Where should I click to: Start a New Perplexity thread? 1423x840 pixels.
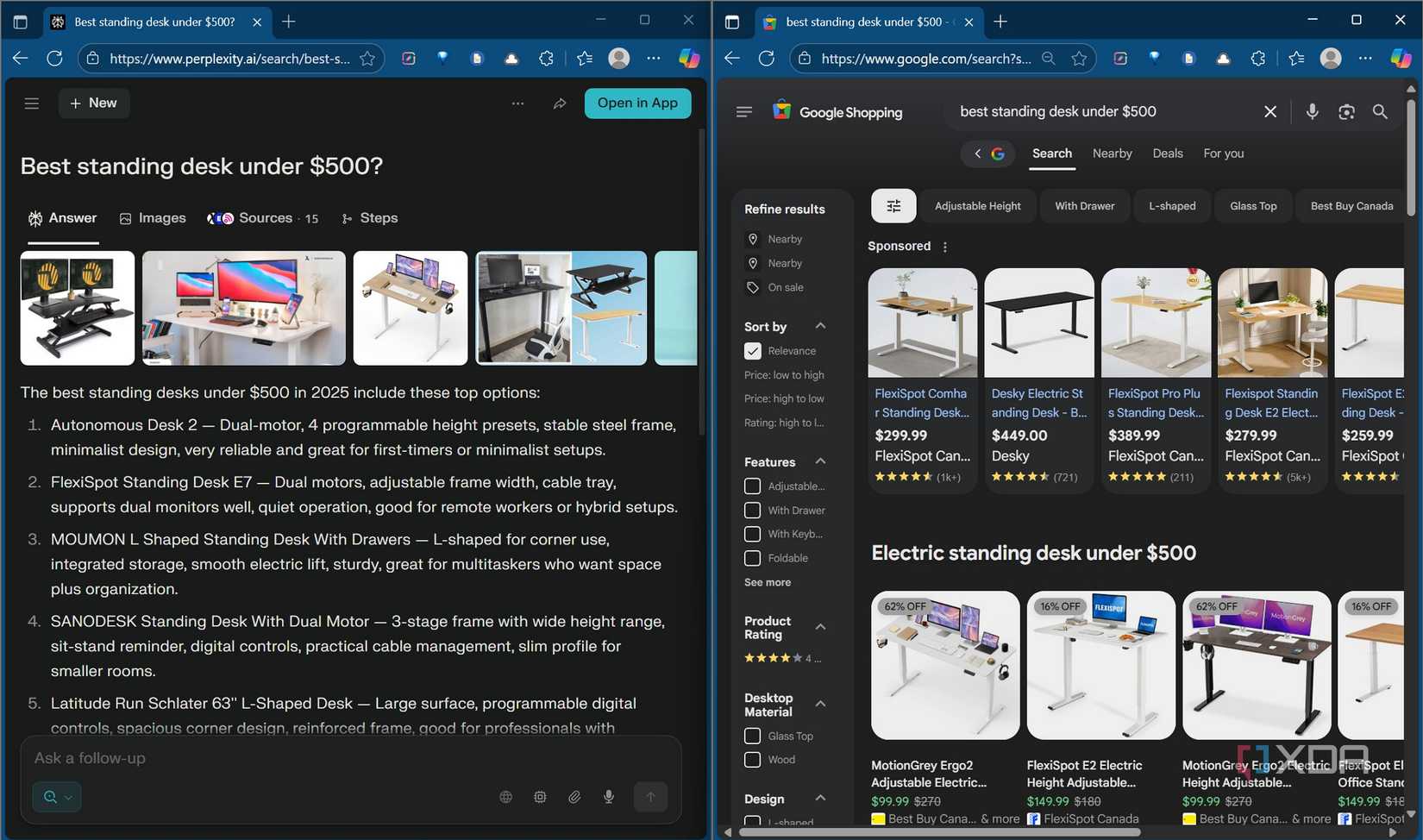93,103
